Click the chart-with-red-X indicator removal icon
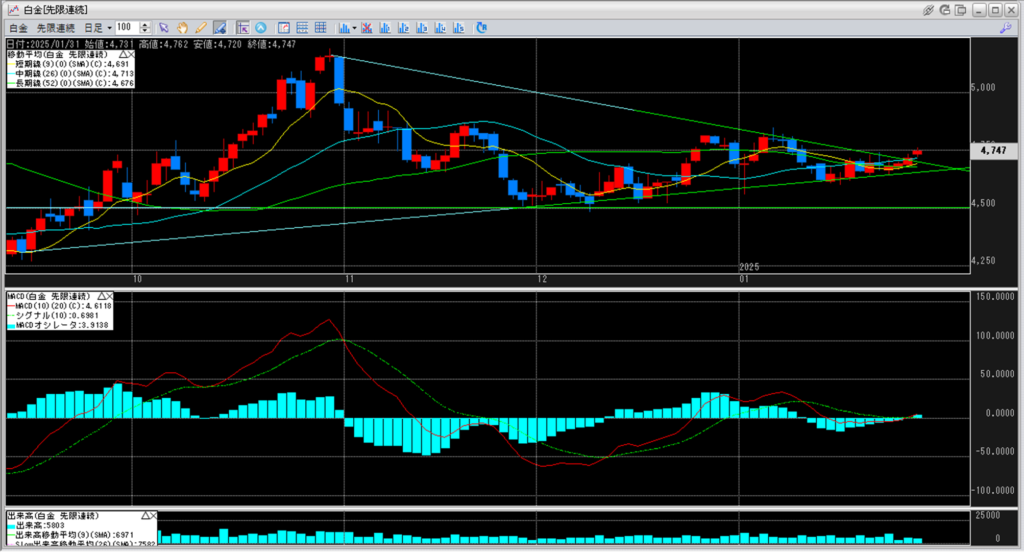Image resolution: width=1024 pixels, height=552 pixels. tap(369, 27)
